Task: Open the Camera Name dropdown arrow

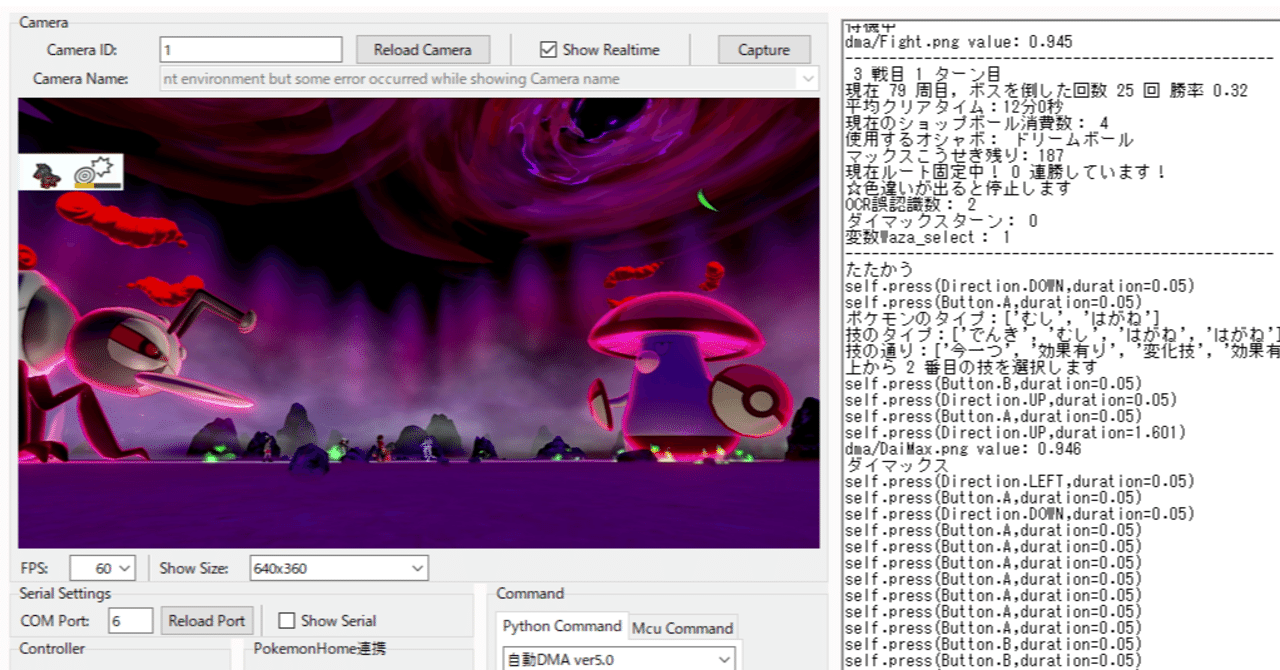Action: tap(807, 79)
